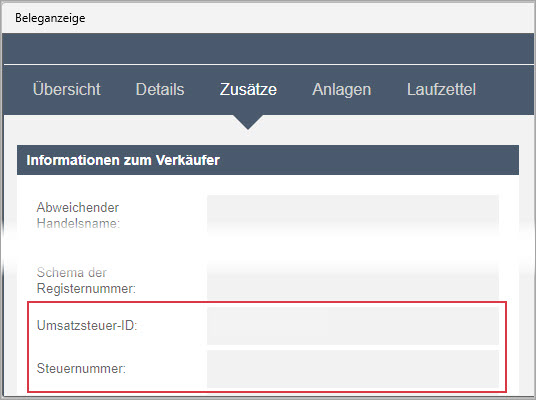Click the Steuernummer label text
536x400 pixels.
pos(81,369)
